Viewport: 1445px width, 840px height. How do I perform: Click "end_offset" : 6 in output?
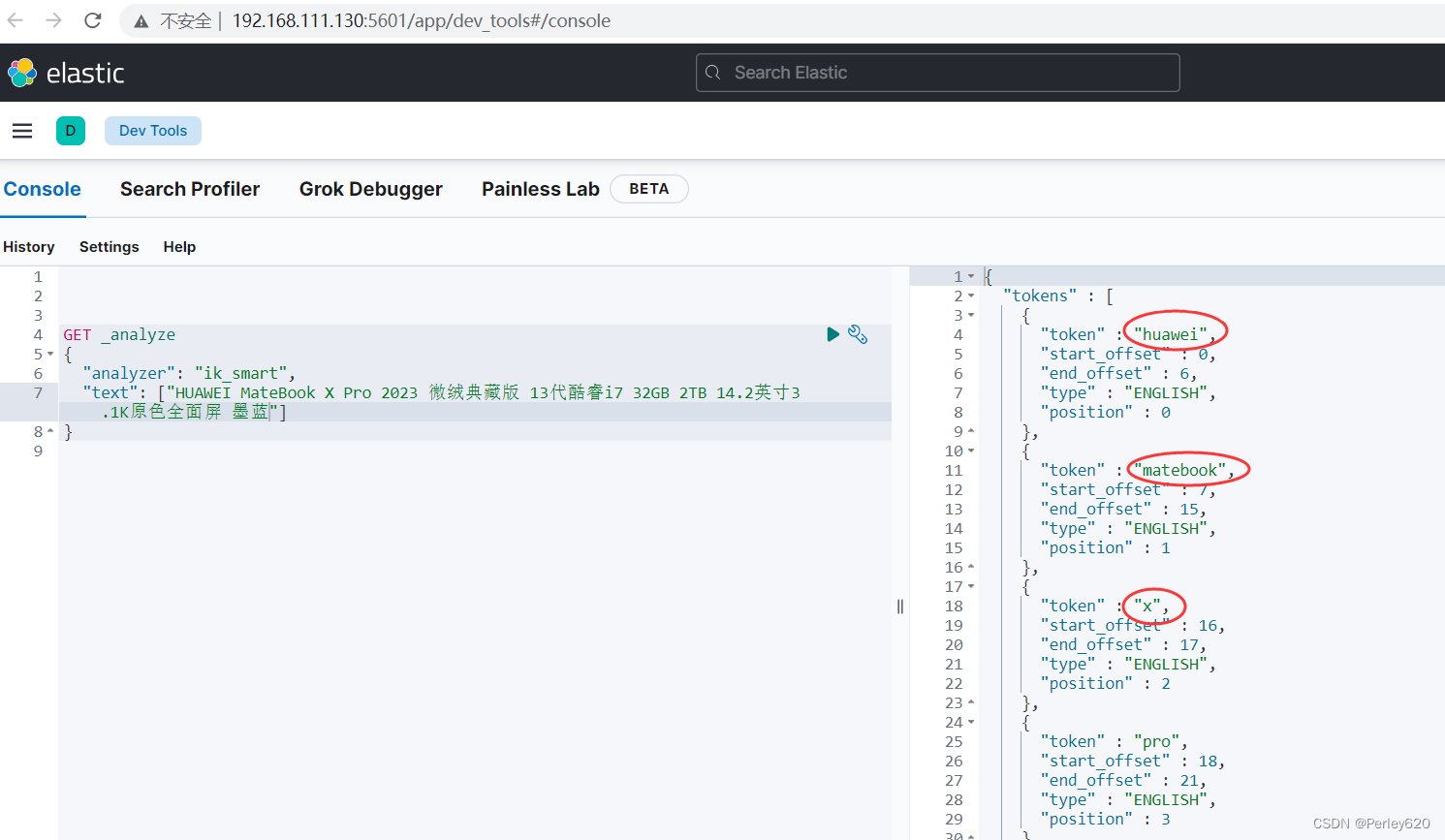tap(1118, 373)
